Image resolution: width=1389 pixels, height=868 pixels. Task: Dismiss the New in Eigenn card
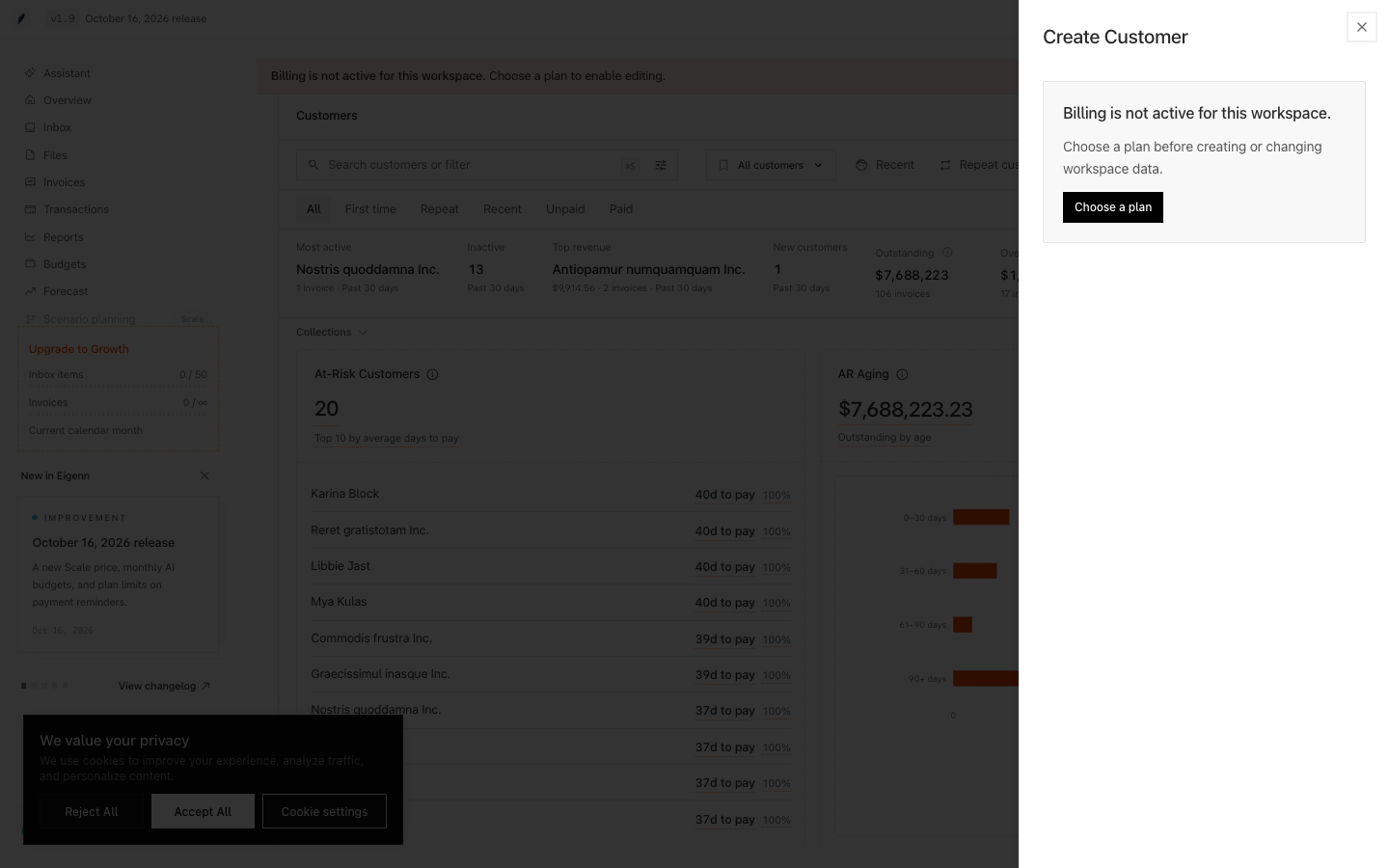pos(204,475)
